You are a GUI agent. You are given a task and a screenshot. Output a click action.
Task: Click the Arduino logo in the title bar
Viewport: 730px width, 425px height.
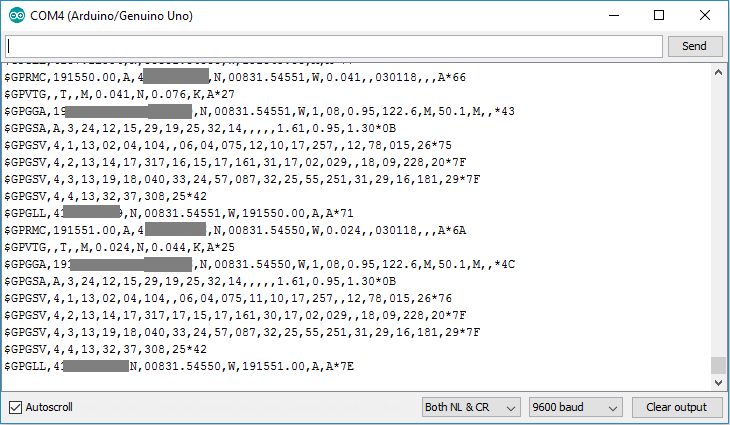coord(18,16)
